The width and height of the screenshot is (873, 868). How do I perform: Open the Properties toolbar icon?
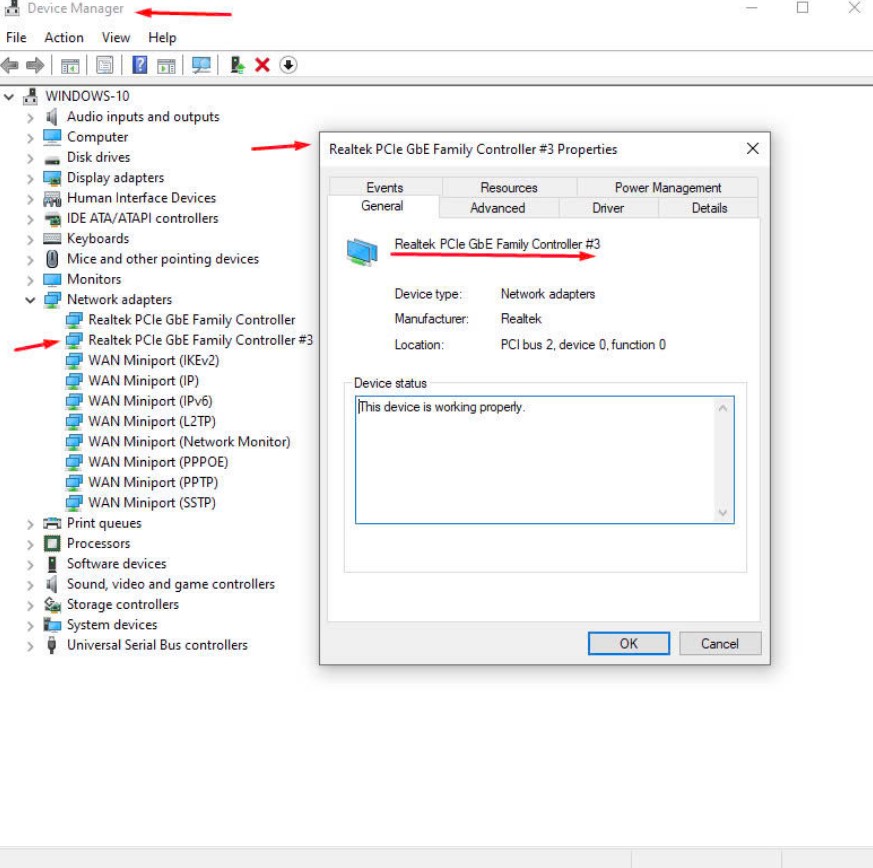click(104, 65)
